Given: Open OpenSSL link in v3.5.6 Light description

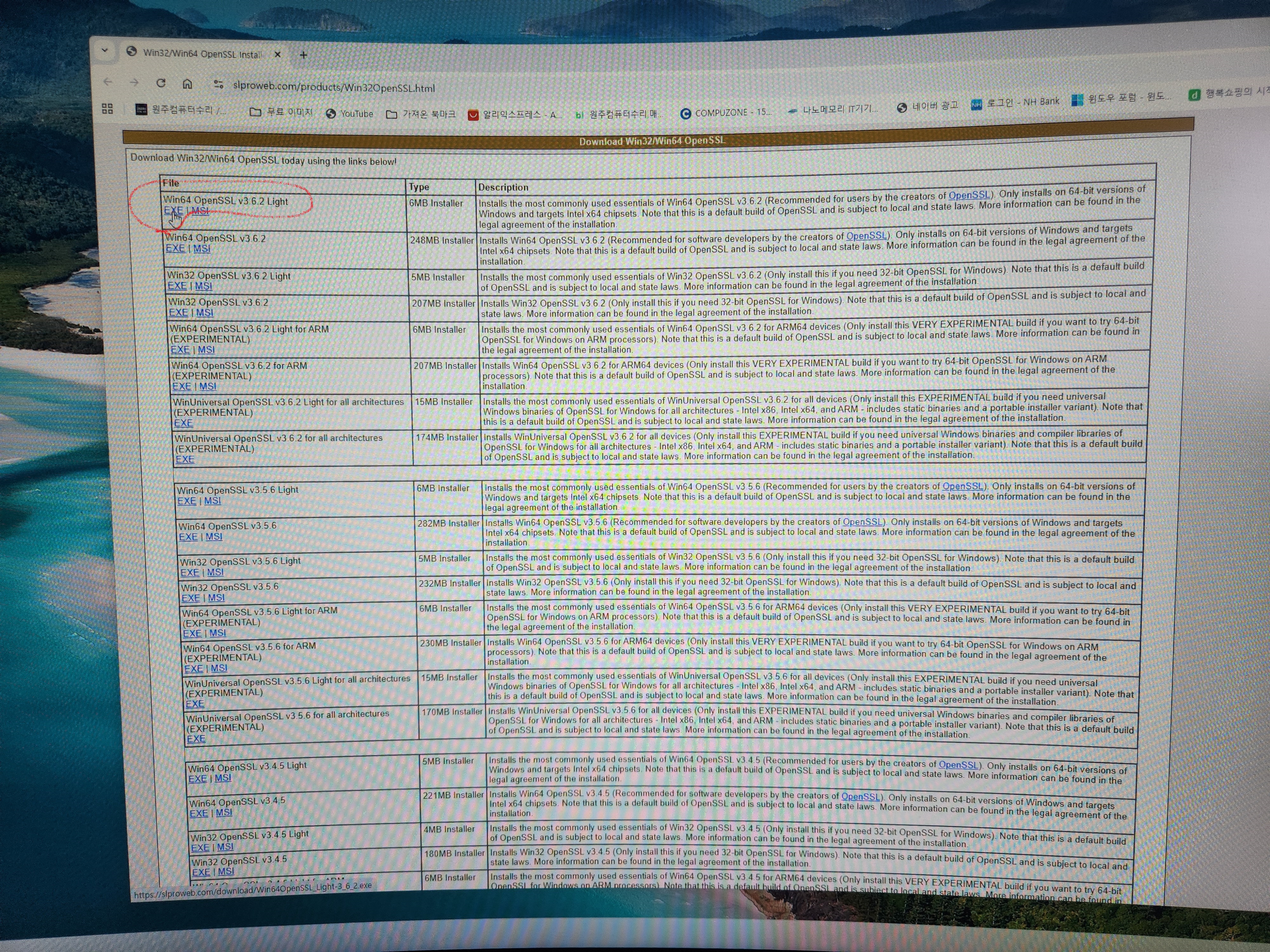Looking at the screenshot, I should pos(963,486).
